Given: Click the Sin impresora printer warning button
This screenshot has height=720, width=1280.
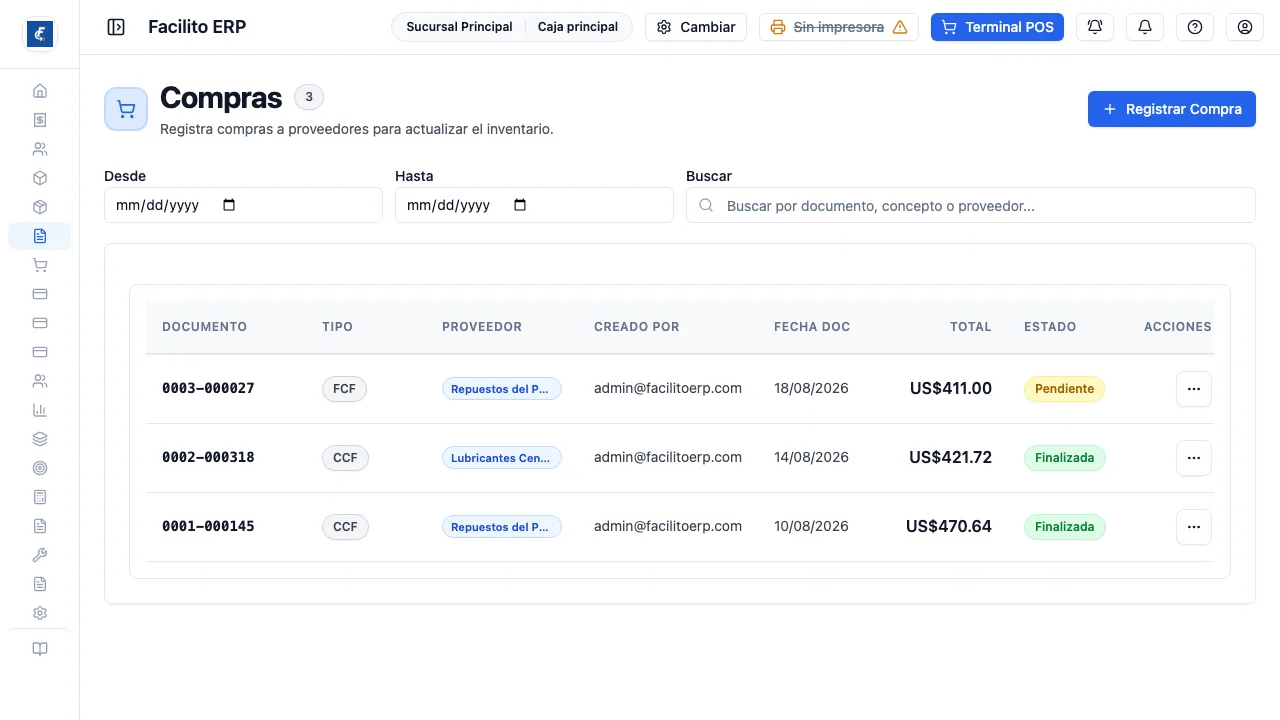Looking at the screenshot, I should 839,27.
